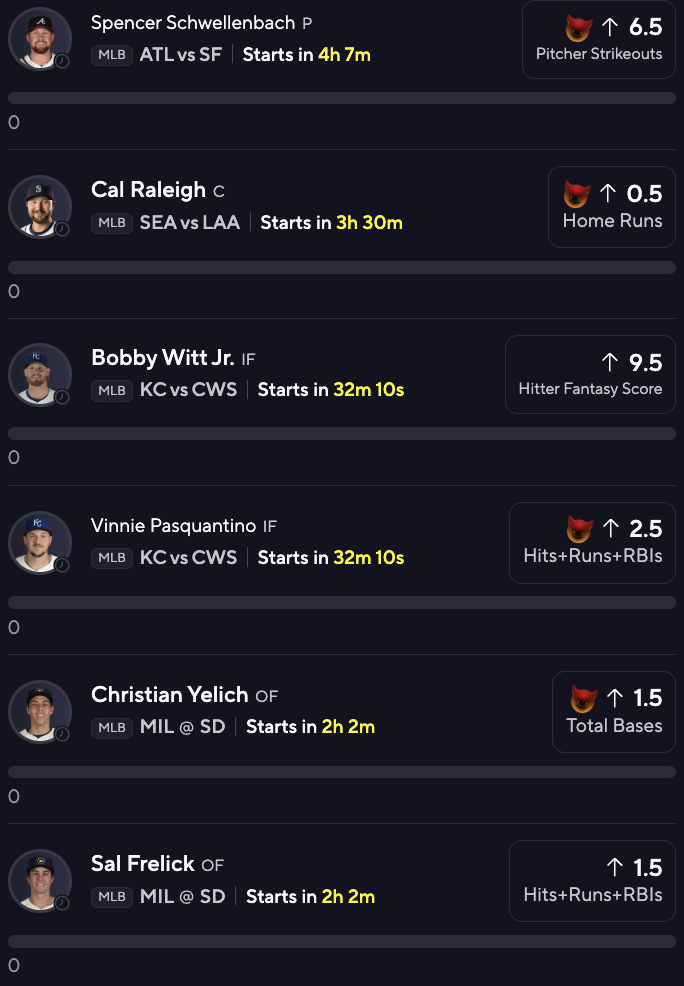
Task: Click the demon icon on Yelich's Total Bases
Action: tap(584, 698)
